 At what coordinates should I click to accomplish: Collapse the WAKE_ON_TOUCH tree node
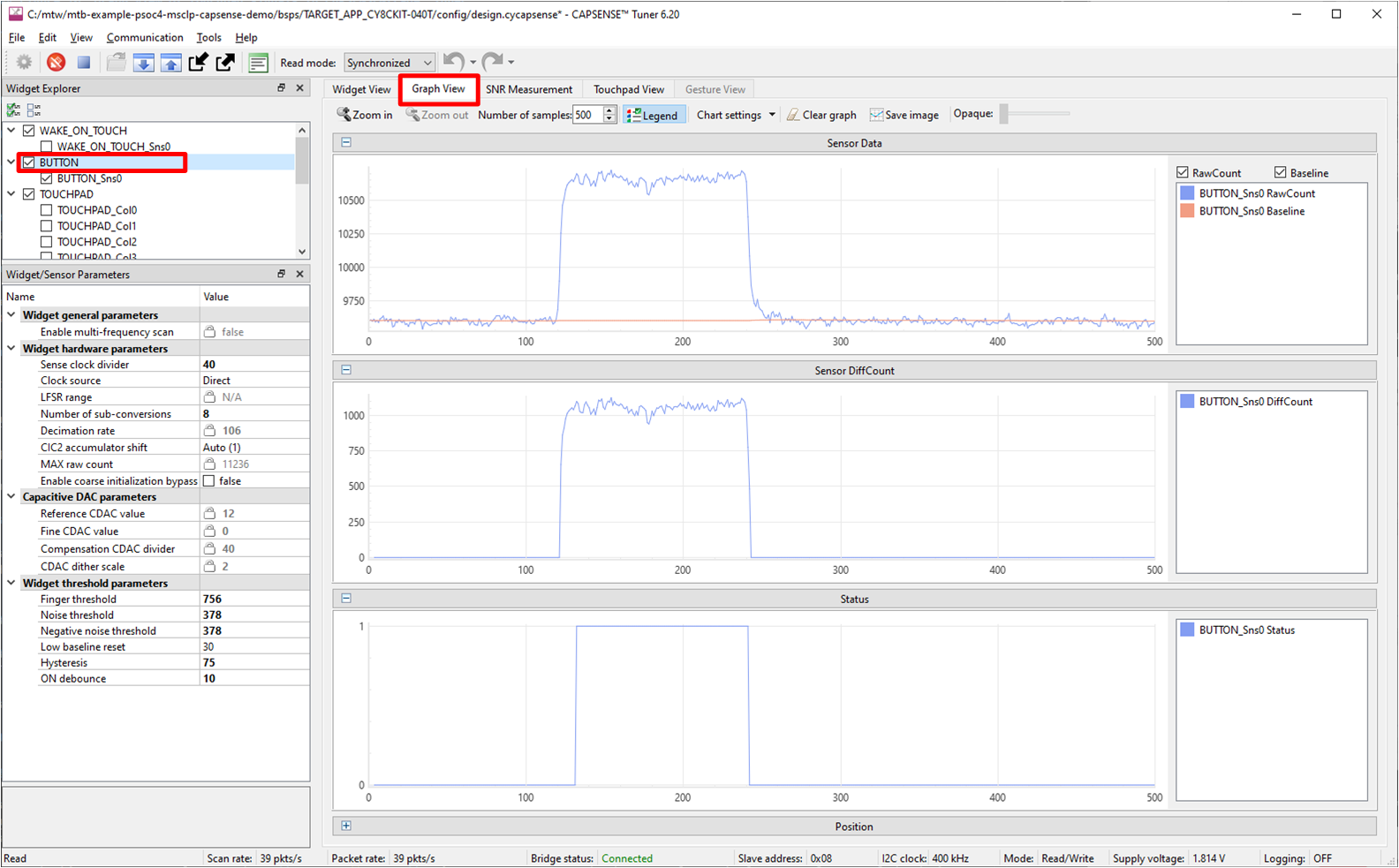[x=11, y=131]
